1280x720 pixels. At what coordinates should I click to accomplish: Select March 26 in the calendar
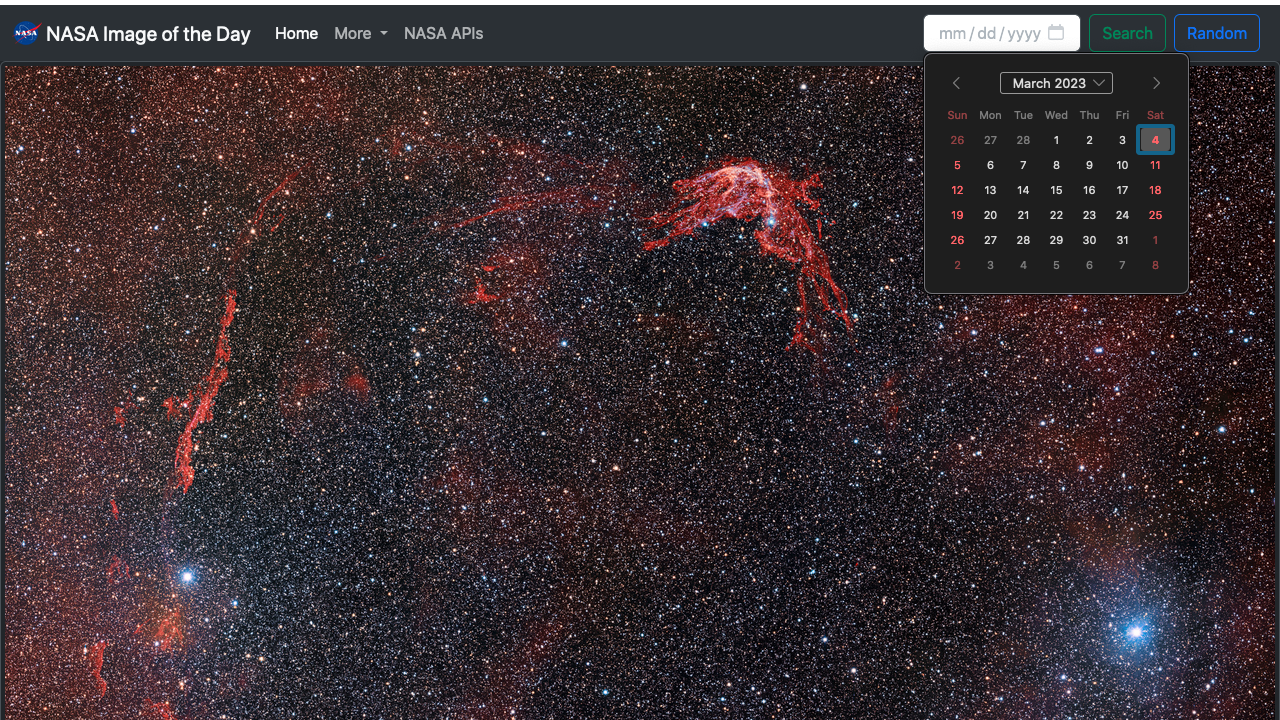(957, 240)
